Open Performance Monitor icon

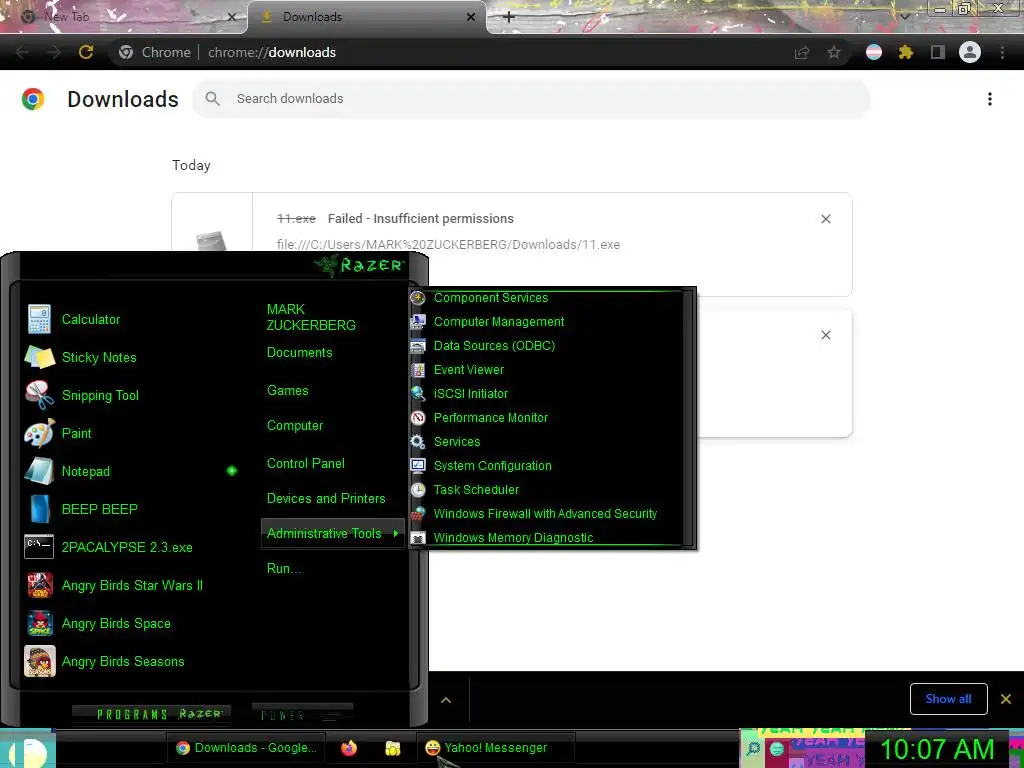tap(418, 418)
